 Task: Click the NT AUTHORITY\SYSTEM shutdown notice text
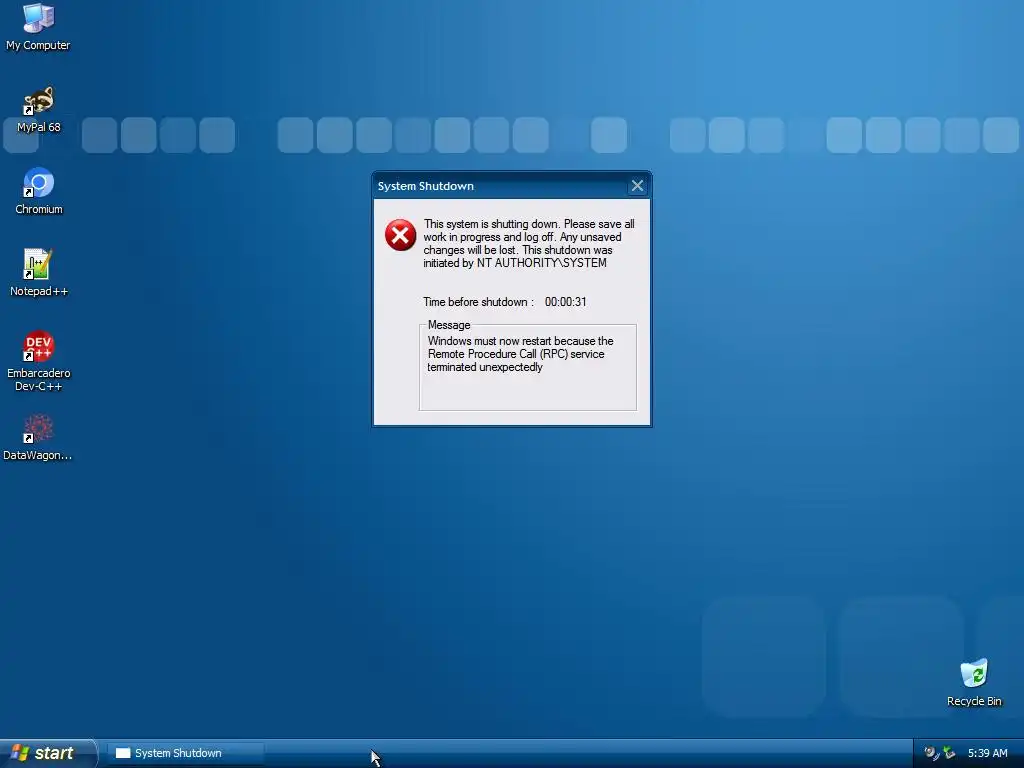point(529,244)
